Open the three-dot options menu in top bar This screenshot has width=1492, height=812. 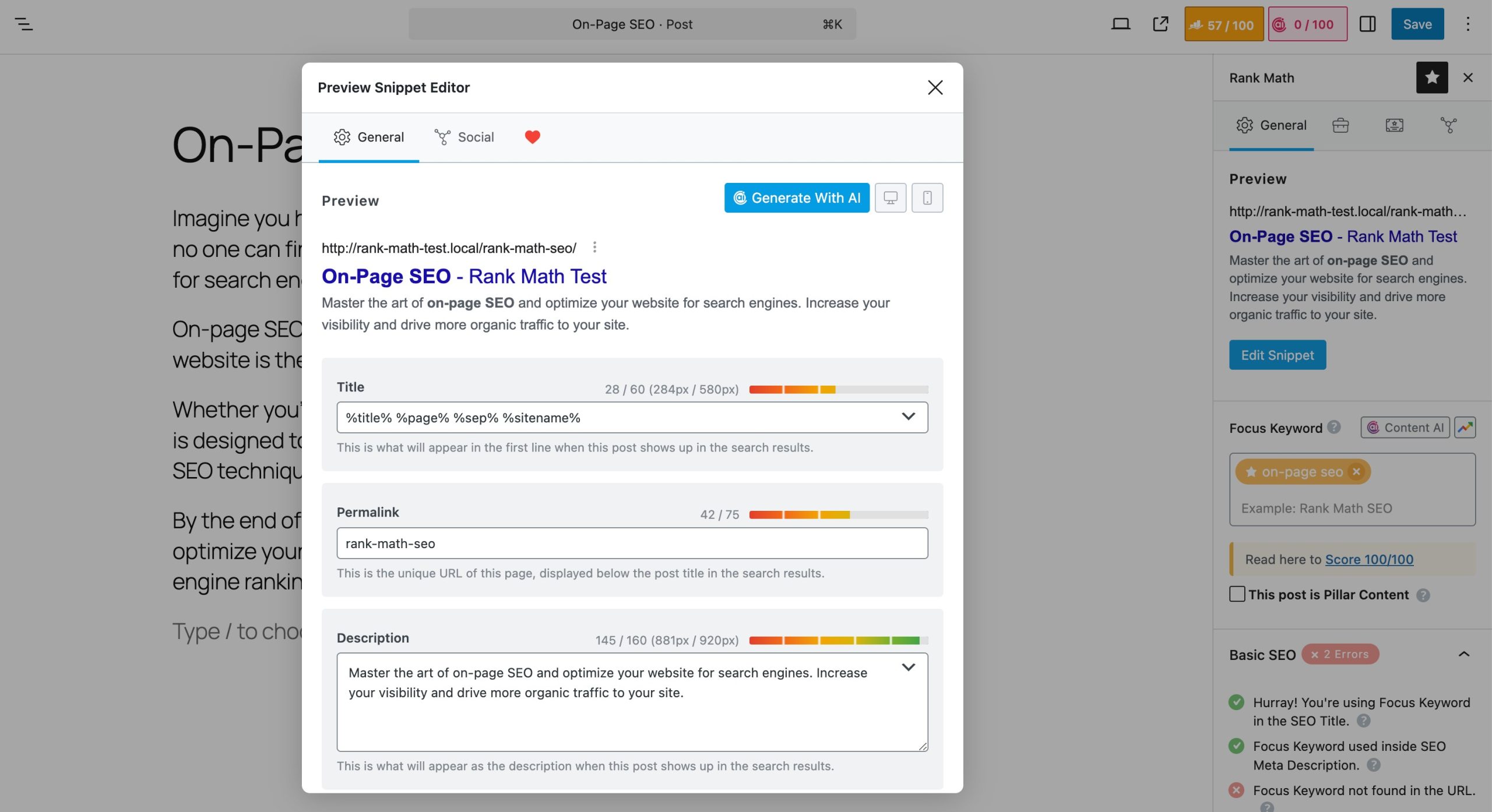(x=1468, y=24)
